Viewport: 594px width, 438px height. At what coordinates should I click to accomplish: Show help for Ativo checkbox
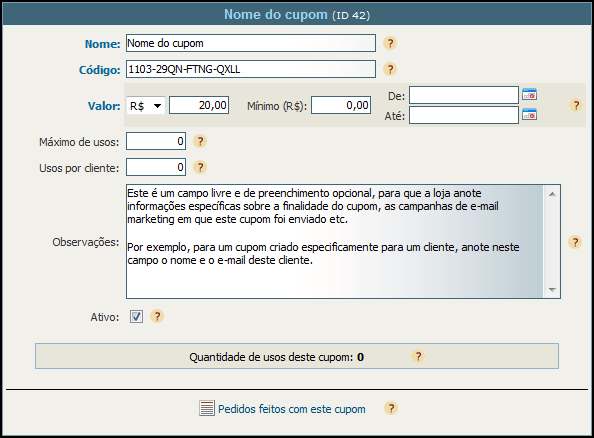[x=157, y=316]
